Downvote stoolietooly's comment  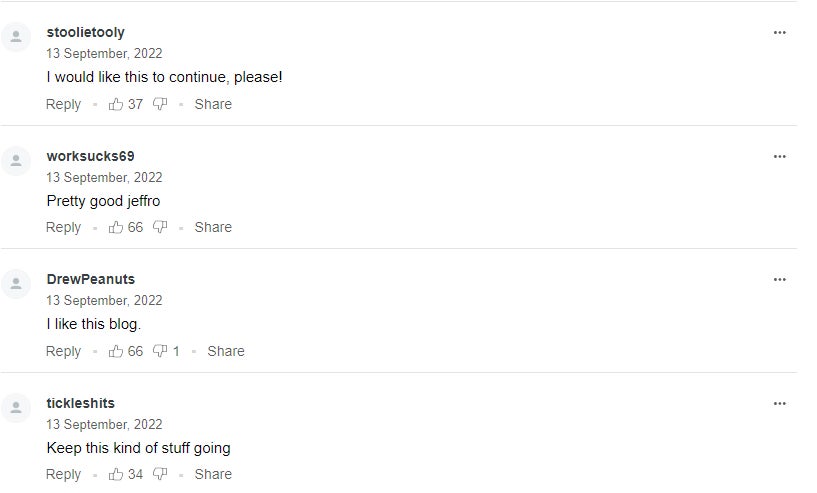160,104
